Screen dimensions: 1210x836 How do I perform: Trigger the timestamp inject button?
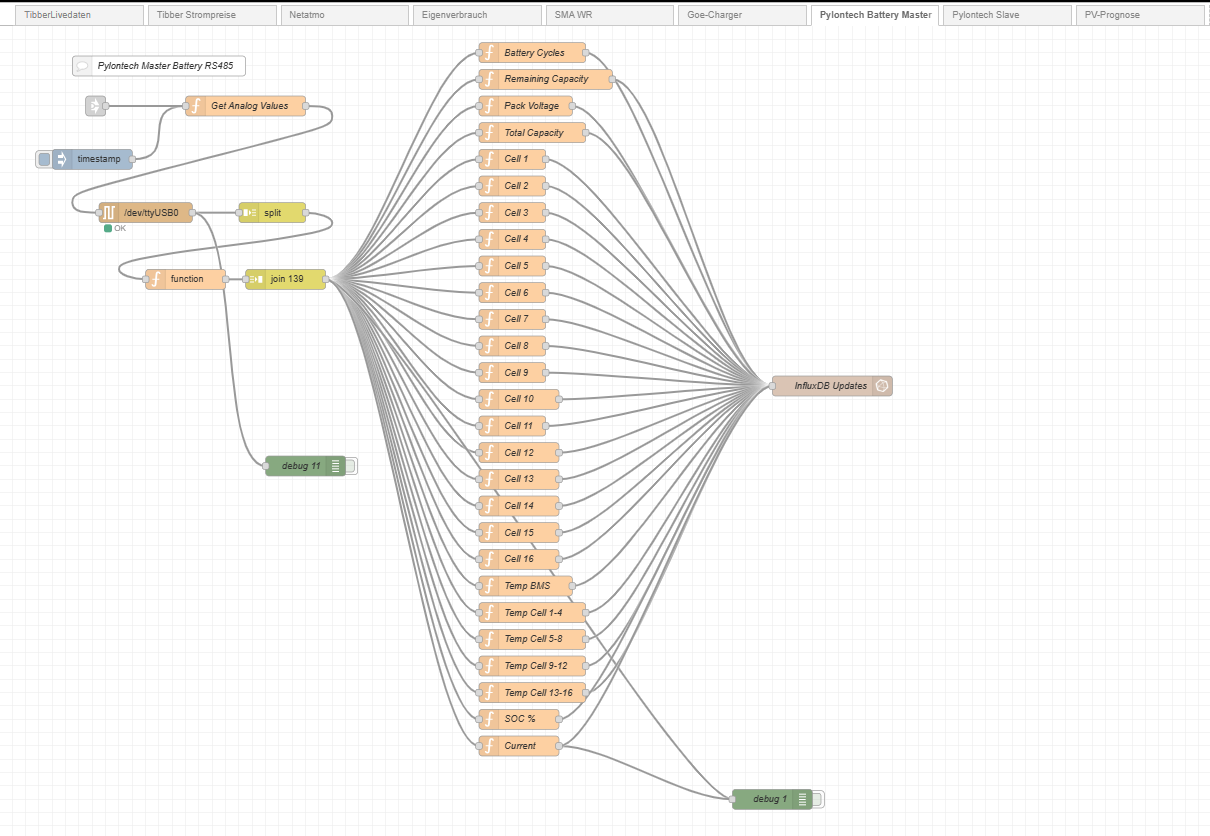(43, 159)
